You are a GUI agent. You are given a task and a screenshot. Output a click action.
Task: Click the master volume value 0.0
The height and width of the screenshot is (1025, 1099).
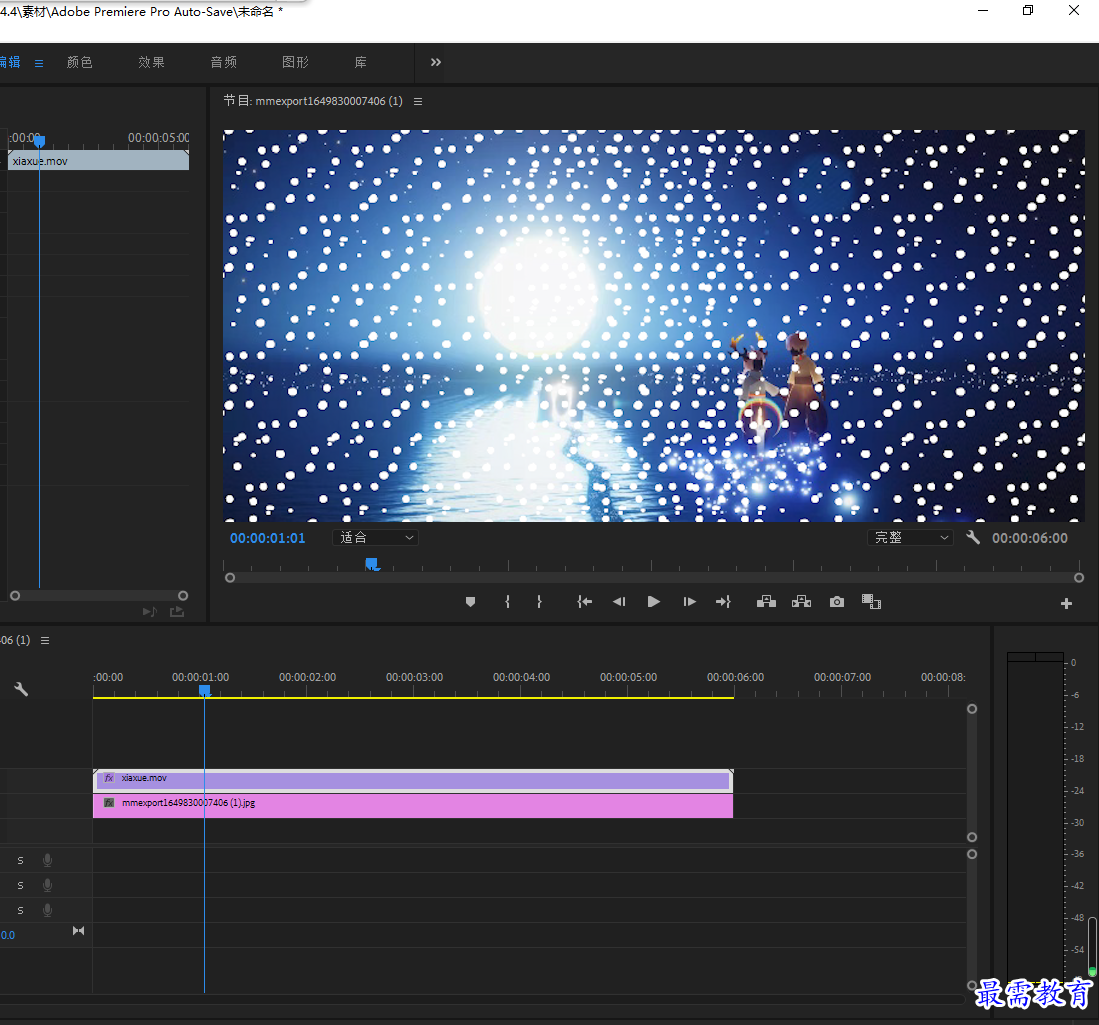coord(8,935)
